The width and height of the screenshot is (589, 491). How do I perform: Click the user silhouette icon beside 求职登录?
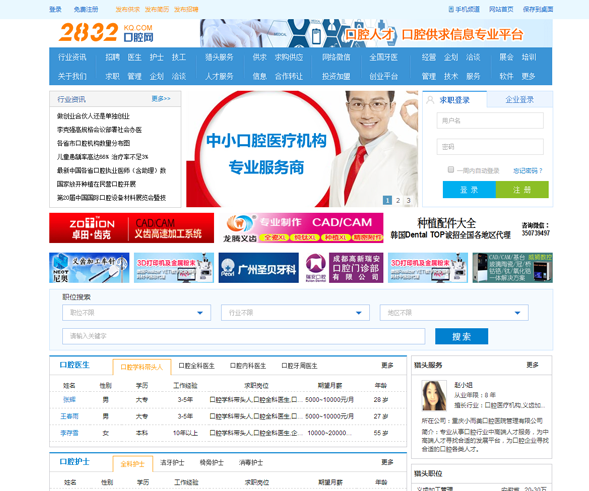pos(430,100)
